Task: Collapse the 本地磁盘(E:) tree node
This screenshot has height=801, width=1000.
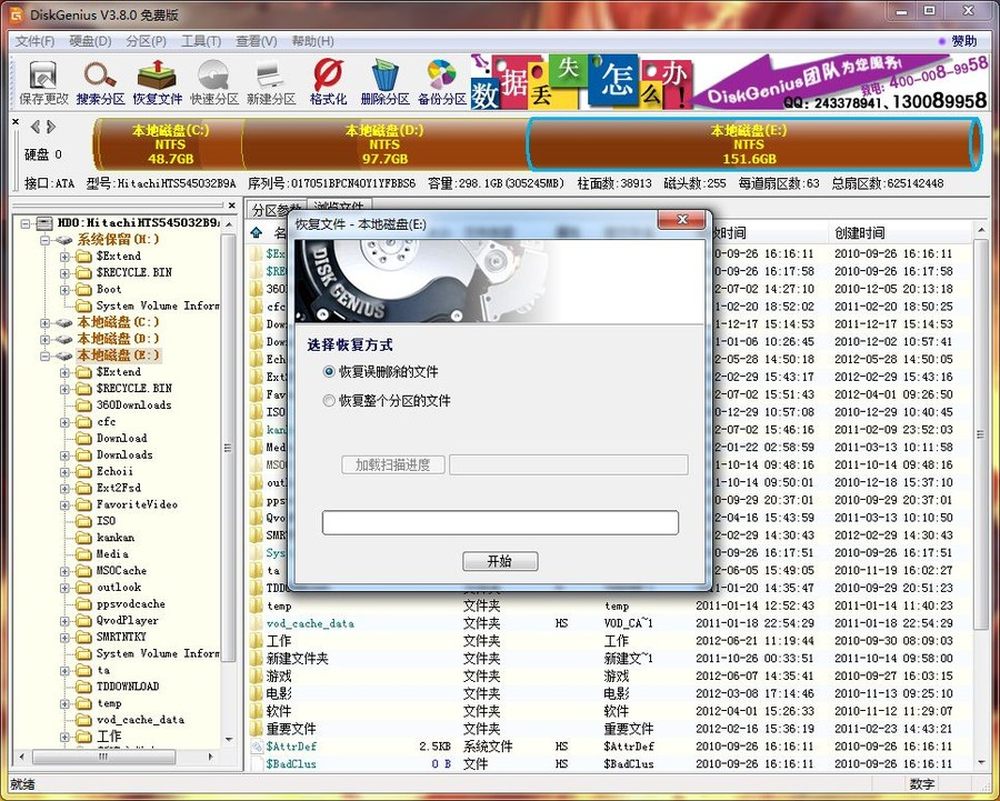Action: [x=45, y=355]
